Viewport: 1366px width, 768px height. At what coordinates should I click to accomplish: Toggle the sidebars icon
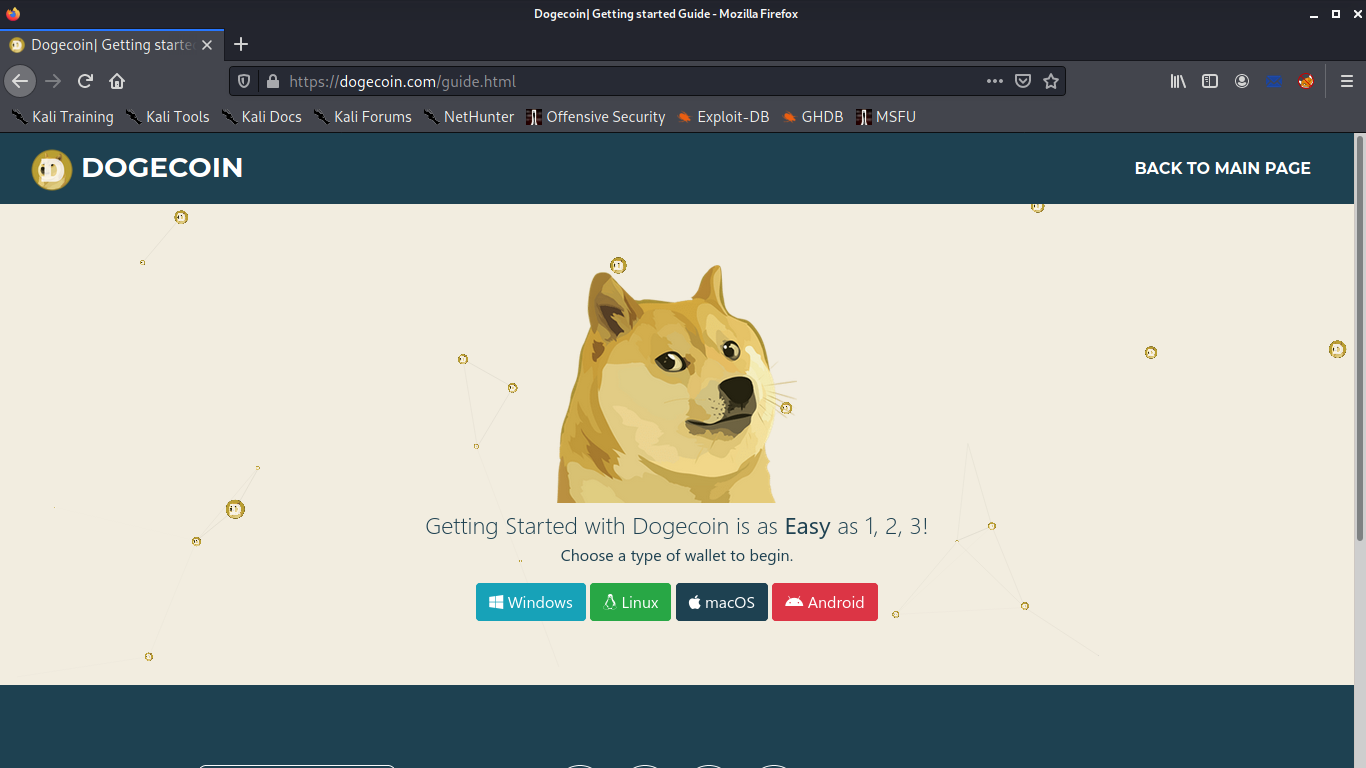[1210, 81]
